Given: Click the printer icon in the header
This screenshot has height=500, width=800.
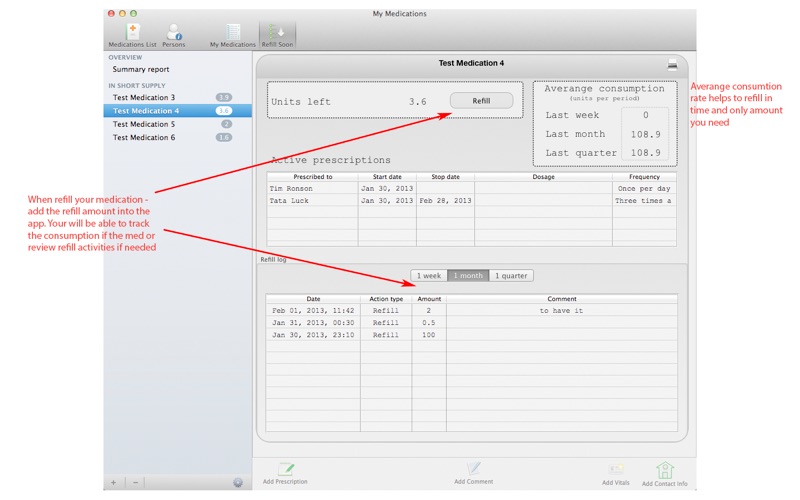Looking at the screenshot, I should [673, 64].
